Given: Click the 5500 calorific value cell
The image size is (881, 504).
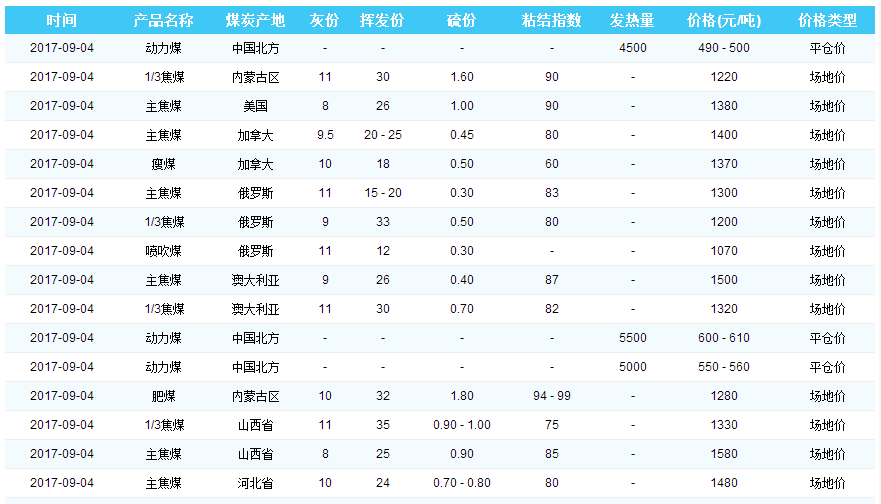Looking at the screenshot, I should (632, 338).
